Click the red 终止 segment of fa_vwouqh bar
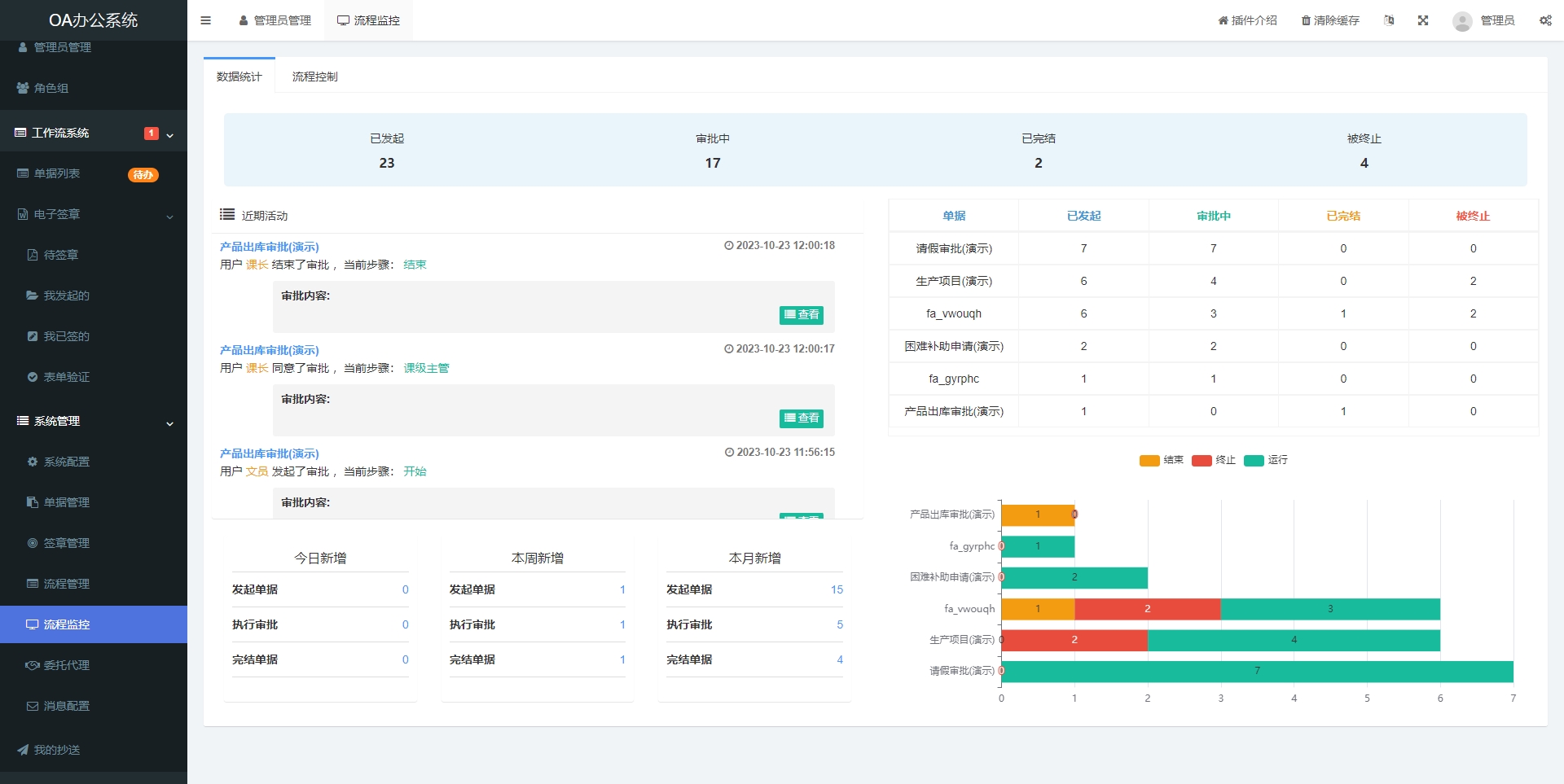Viewport: 1564px width, 784px height. pos(1148,609)
